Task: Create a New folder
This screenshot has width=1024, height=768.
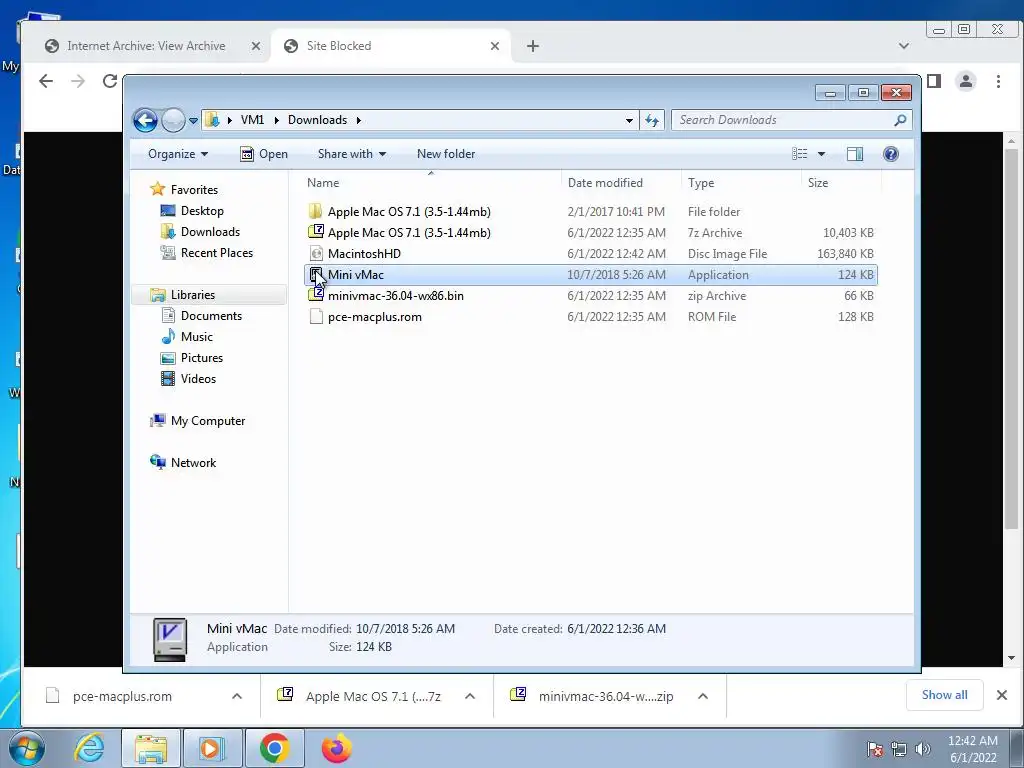Action: coord(446,154)
